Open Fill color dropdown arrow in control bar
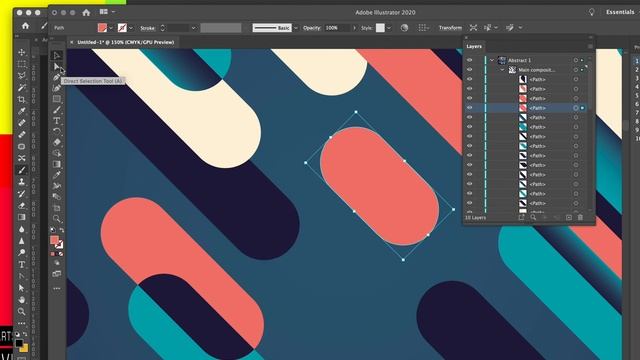Screen dimensions: 640x360 (111, 28)
